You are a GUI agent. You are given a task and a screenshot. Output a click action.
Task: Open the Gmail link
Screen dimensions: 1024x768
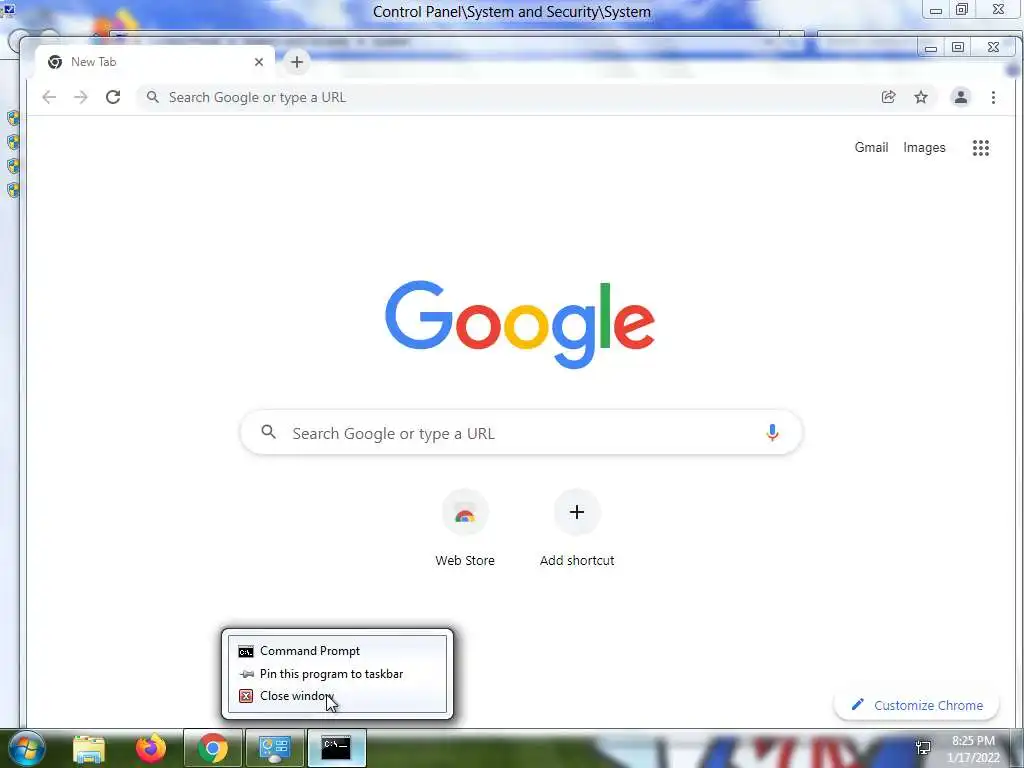[x=871, y=148]
